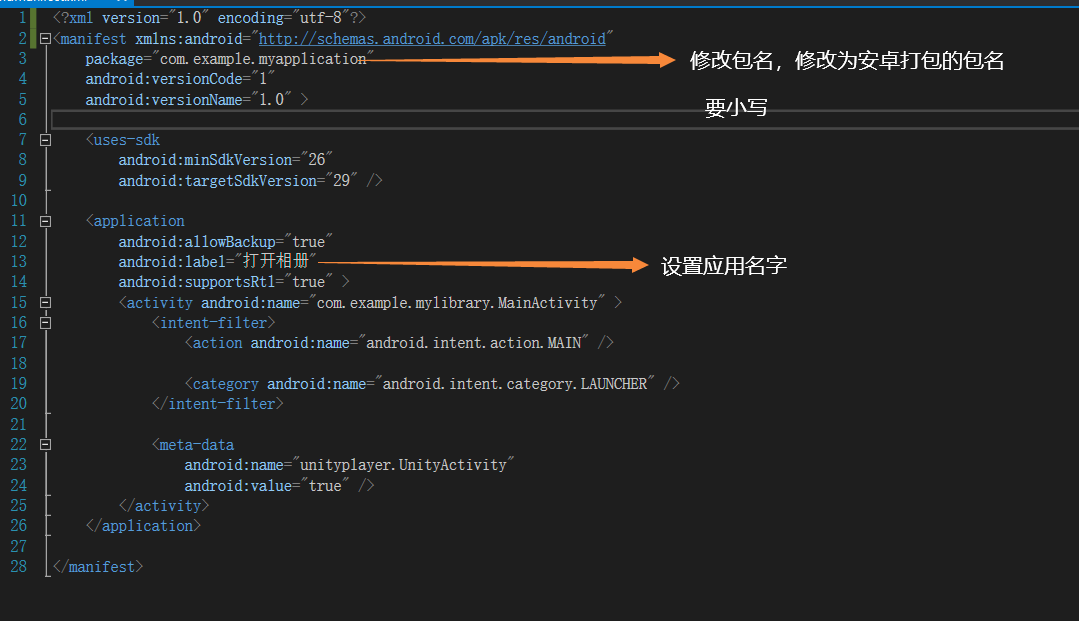The height and width of the screenshot is (621, 1079).
Task: Click line number 1 in the gutter
Action: [22, 17]
